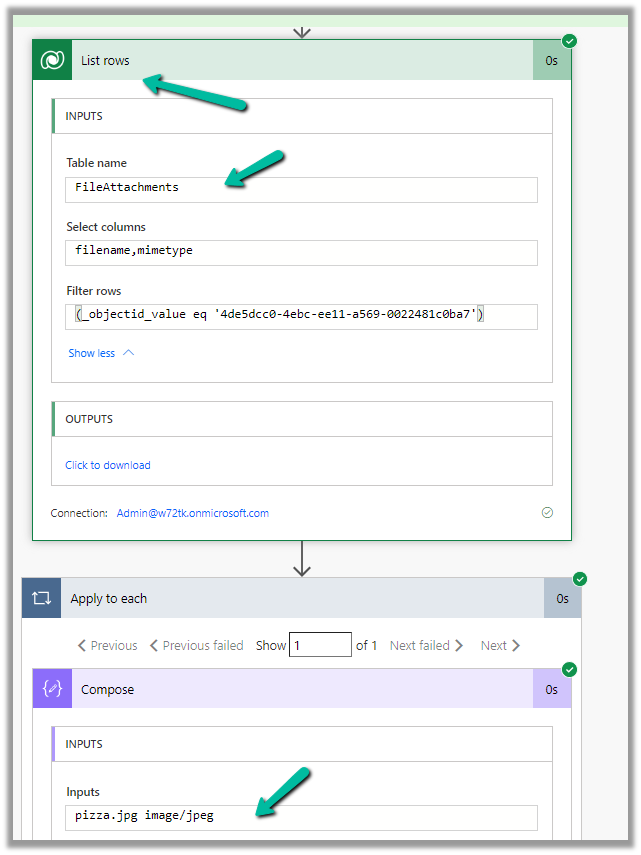Click the Filter rows value field
641x855 pixels.
tap(302, 316)
